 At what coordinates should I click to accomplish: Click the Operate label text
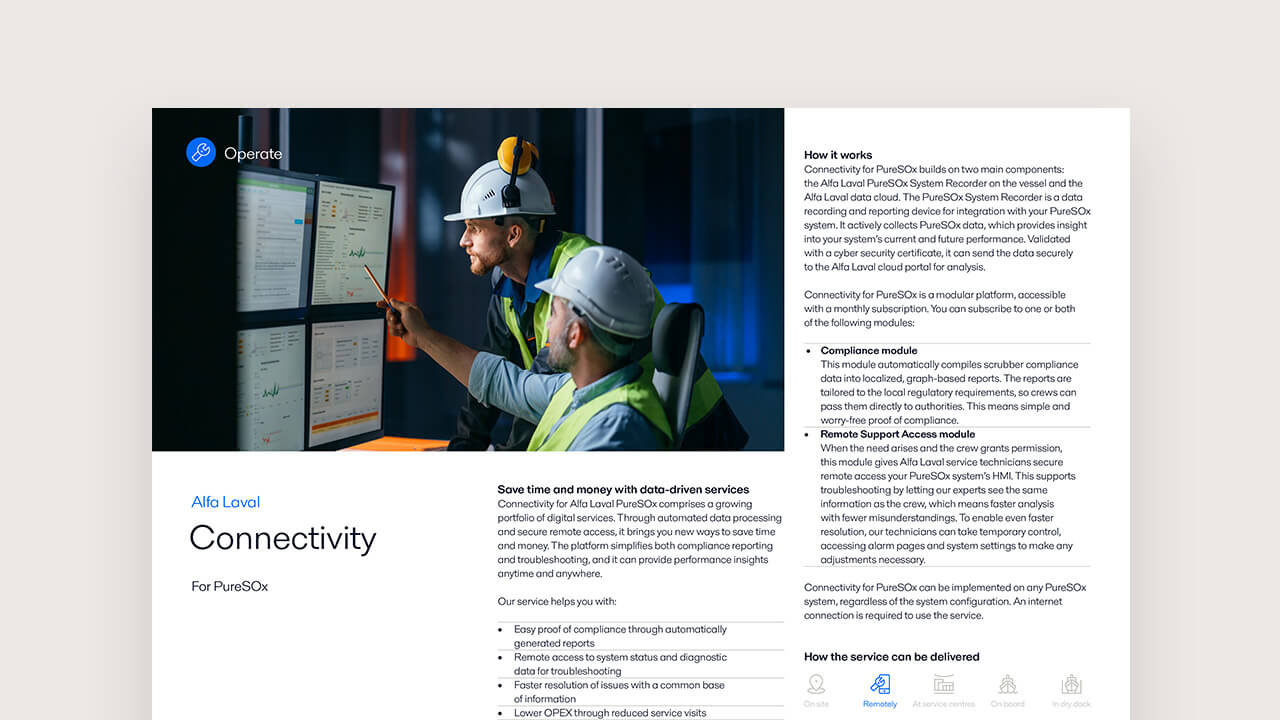click(253, 153)
